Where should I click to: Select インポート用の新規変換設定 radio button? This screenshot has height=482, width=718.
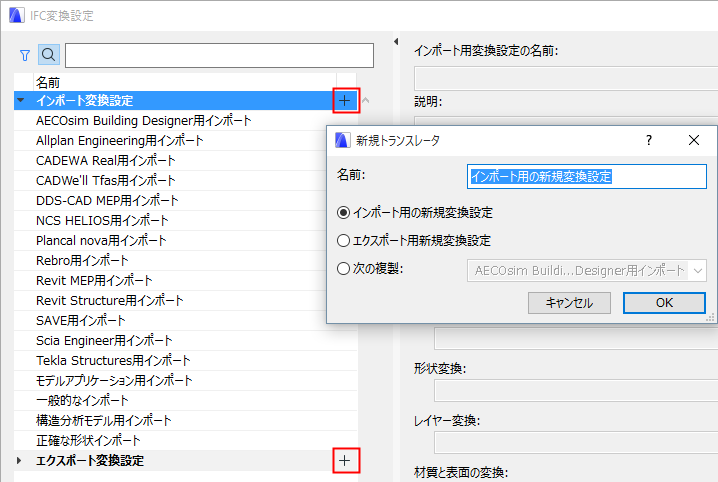point(343,212)
